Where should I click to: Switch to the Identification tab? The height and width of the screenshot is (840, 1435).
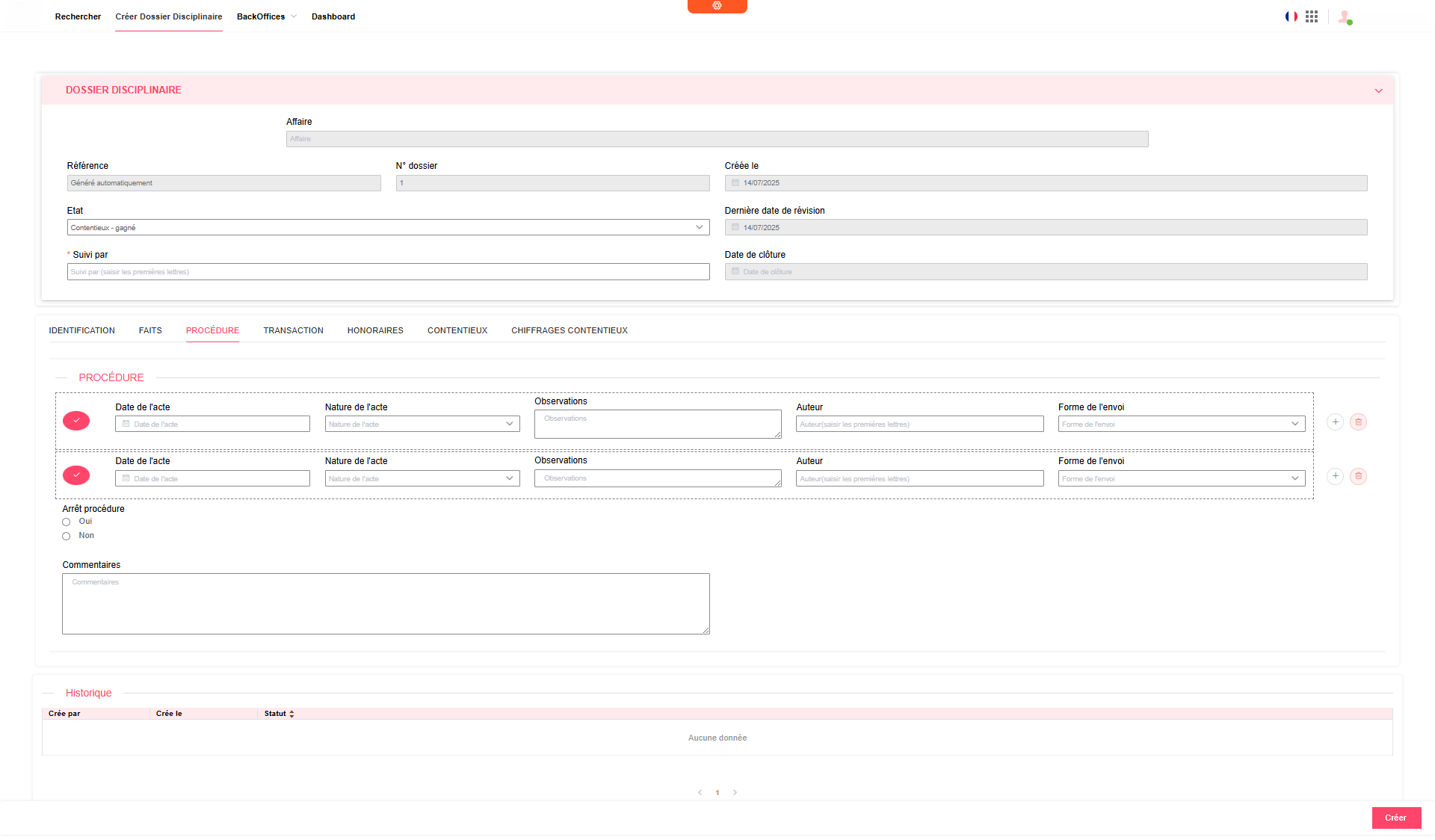coord(81,330)
